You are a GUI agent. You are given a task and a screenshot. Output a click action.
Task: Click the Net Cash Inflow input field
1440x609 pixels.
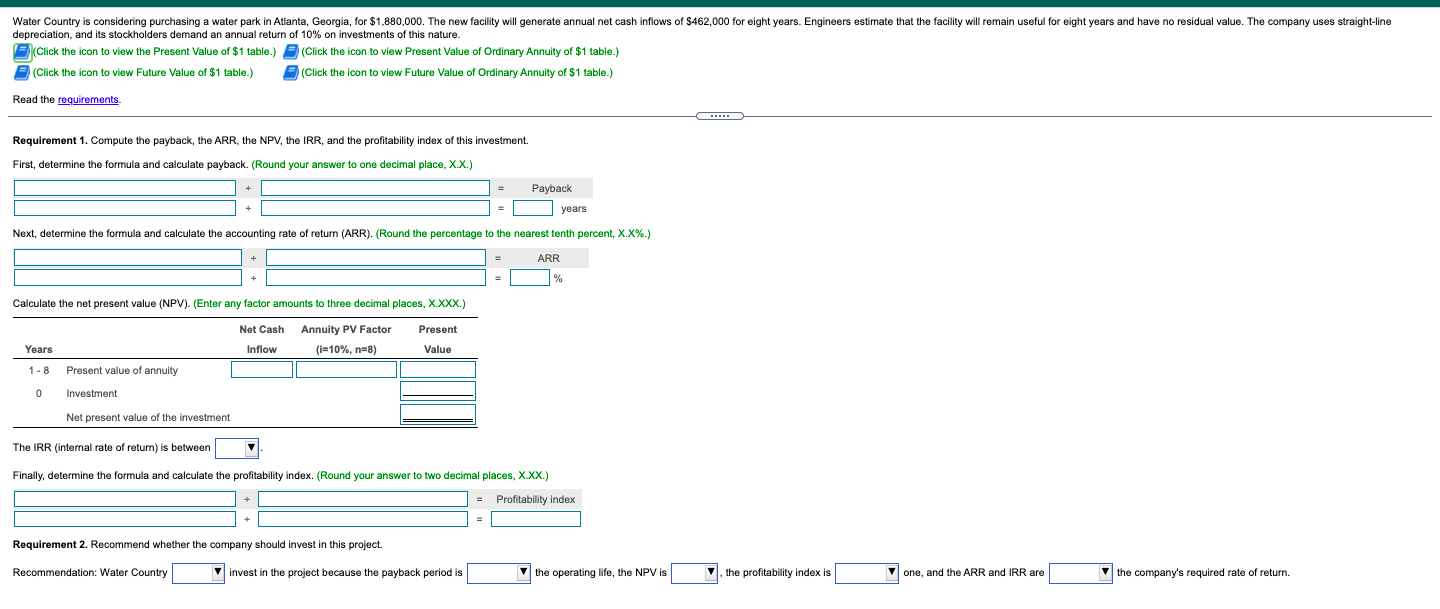point(262,370)
